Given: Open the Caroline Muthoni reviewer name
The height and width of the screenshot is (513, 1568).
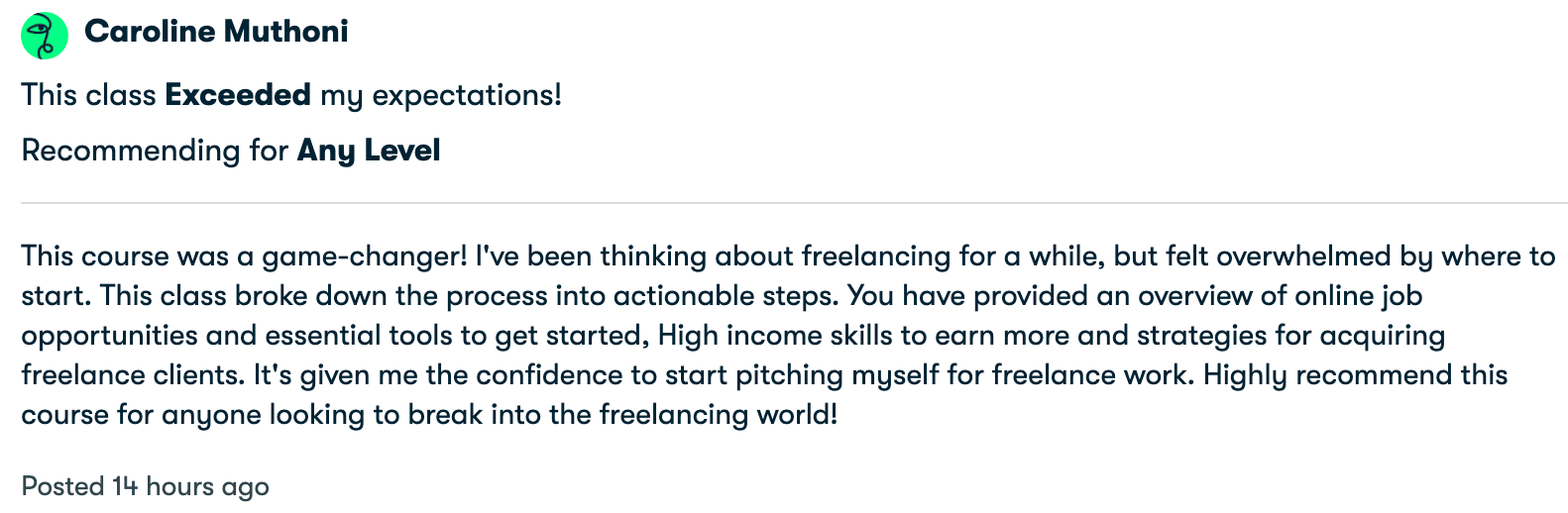Looking at the screenshot, I should pyautogui.click(x=216, y=32).
